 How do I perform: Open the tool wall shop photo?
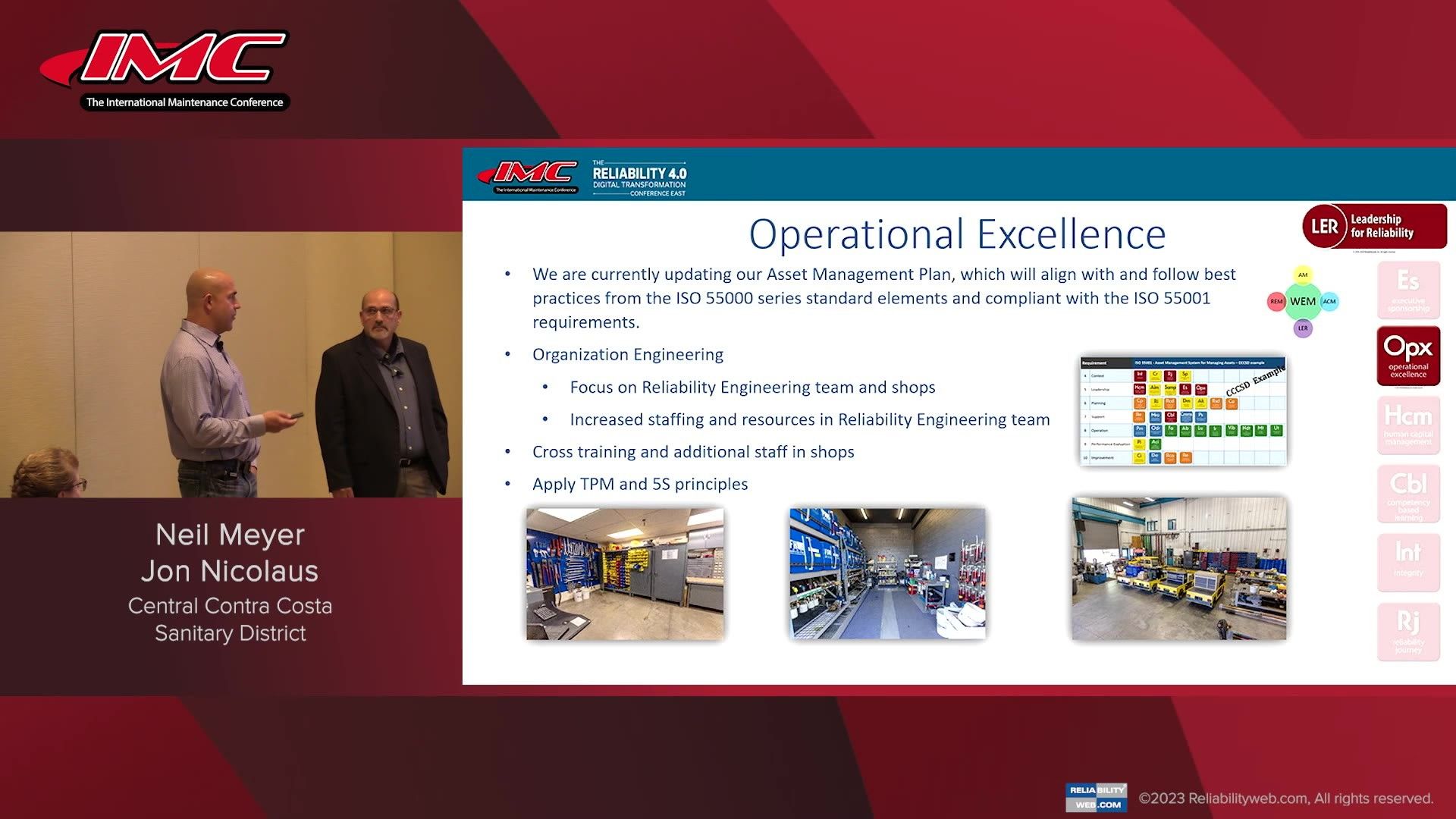point(625,574)
